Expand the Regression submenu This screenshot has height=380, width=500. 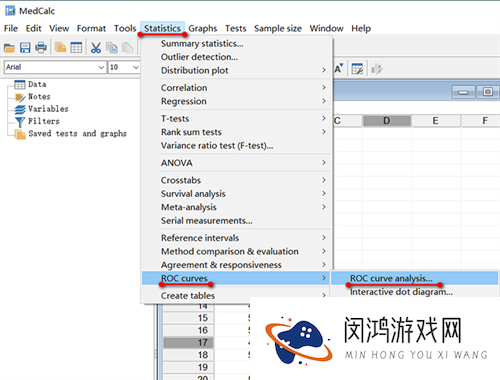click(237, 101)
